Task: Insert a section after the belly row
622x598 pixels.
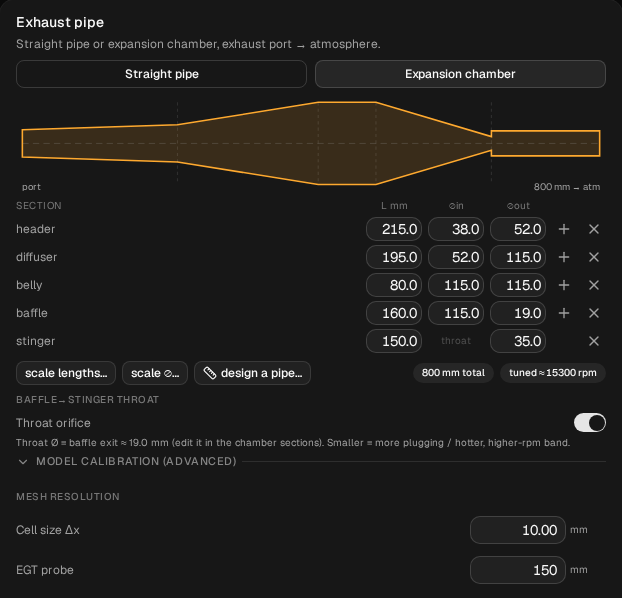Action: [564, 285]
